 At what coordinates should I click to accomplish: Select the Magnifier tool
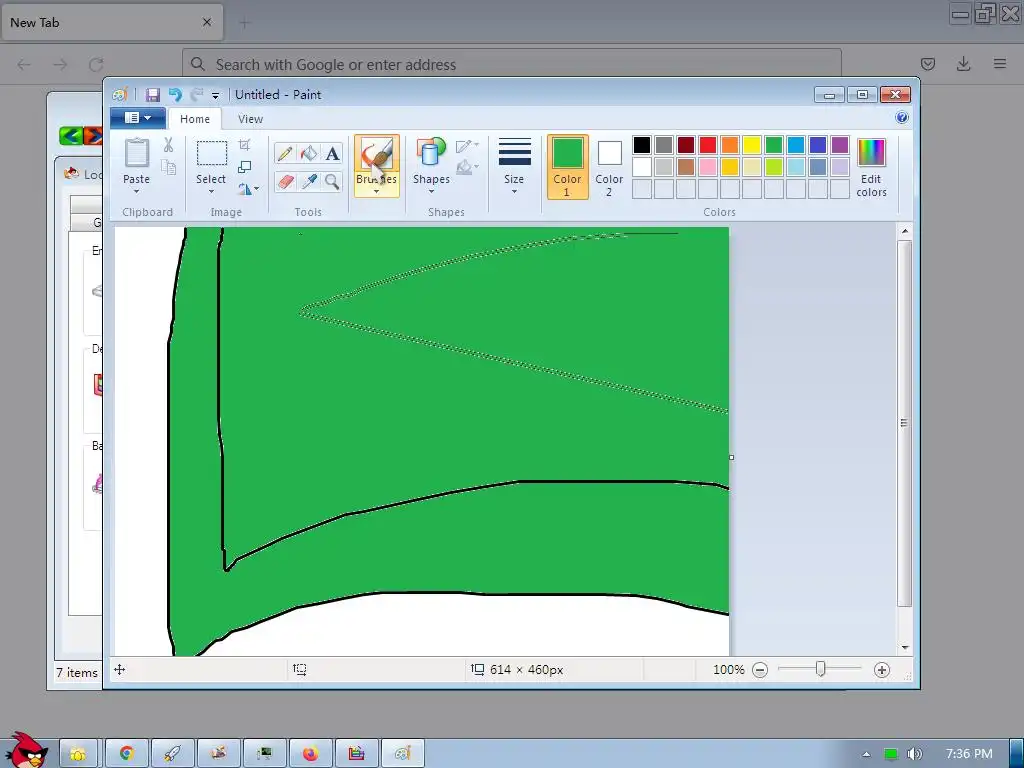(332, 181)
